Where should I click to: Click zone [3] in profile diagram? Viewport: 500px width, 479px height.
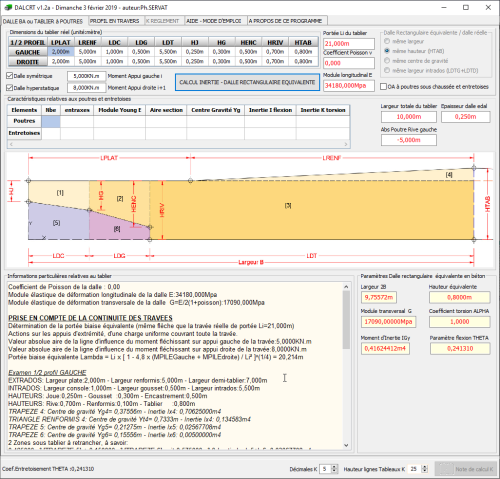[x=288, y=206]
